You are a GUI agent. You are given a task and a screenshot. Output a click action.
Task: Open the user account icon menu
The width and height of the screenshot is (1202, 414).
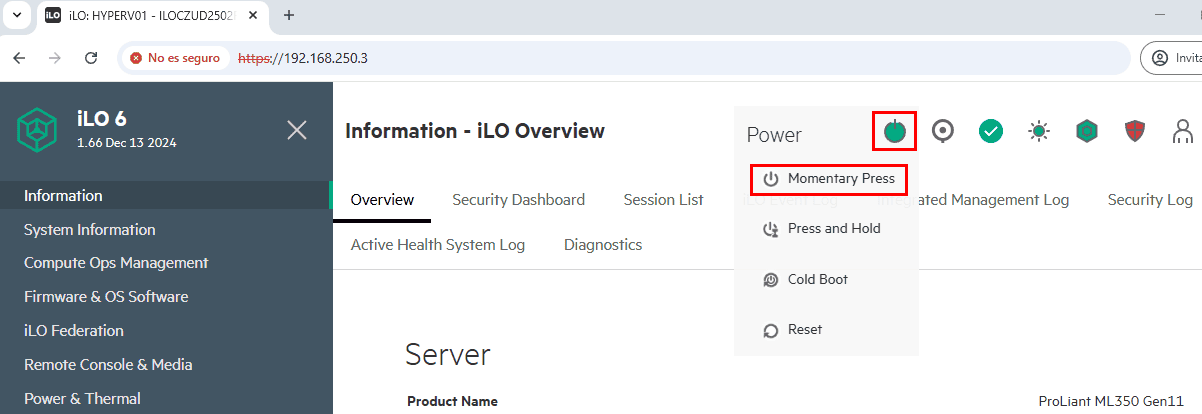[x=1183, y=131]
